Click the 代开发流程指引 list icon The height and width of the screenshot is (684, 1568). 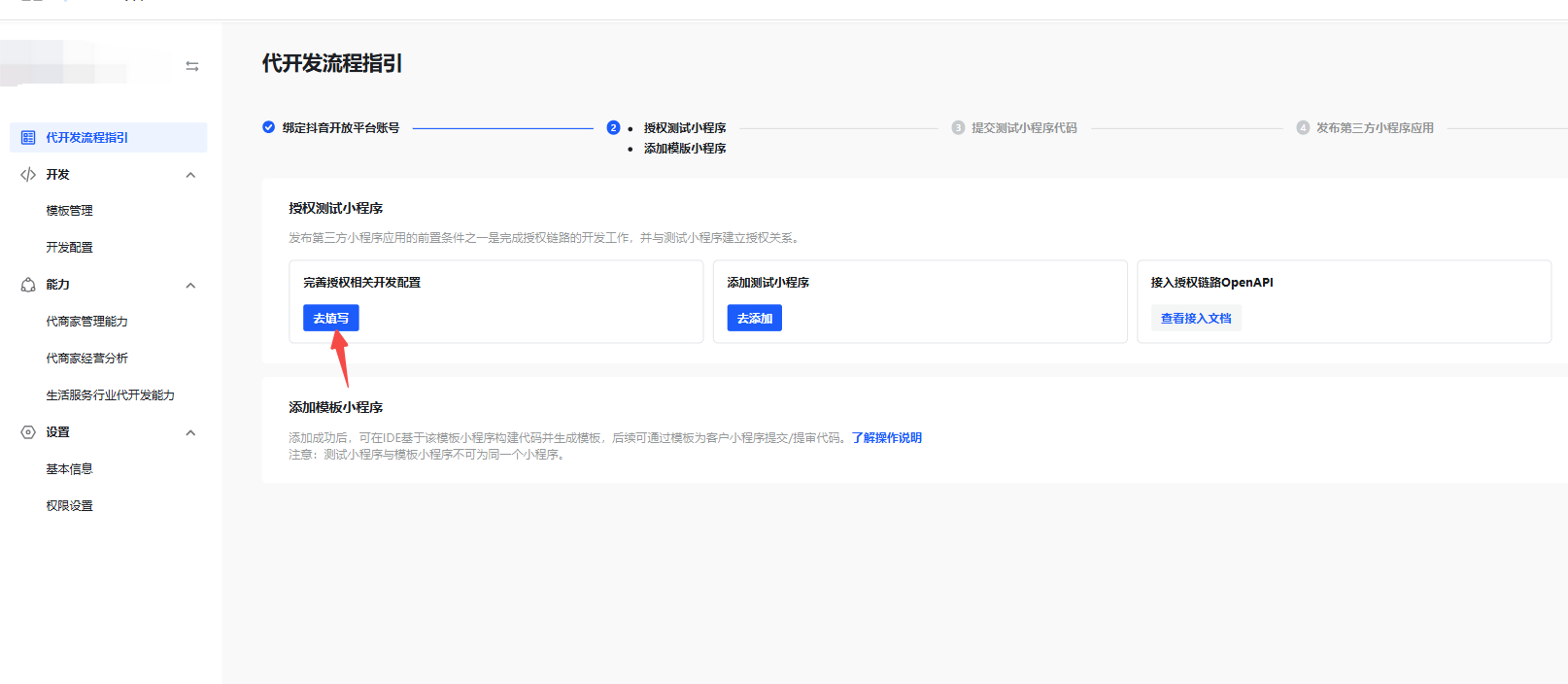[28, 138]
